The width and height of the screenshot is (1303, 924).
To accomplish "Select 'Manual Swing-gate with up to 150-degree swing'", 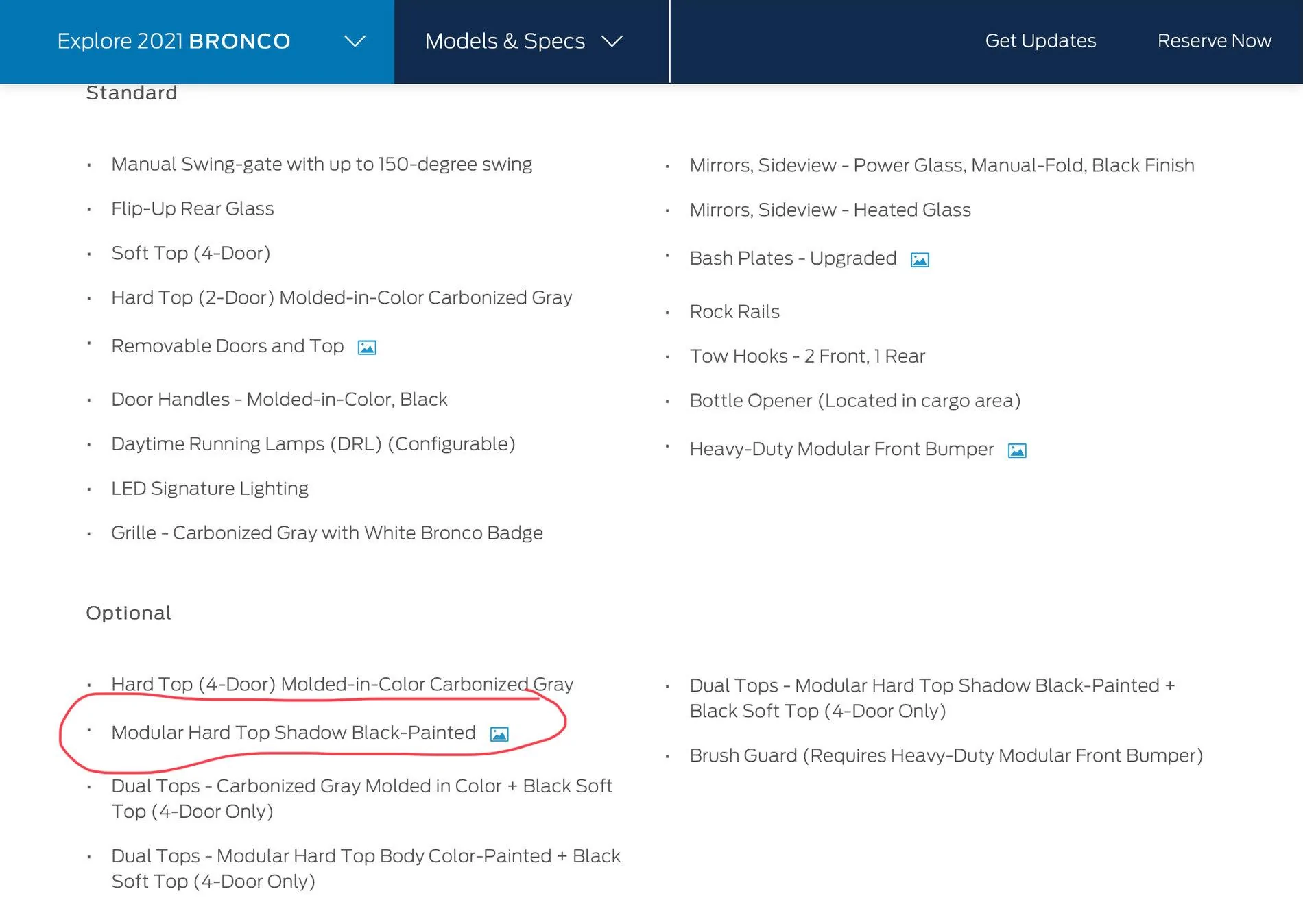I will pyautogui.click(x=322, y=165).
